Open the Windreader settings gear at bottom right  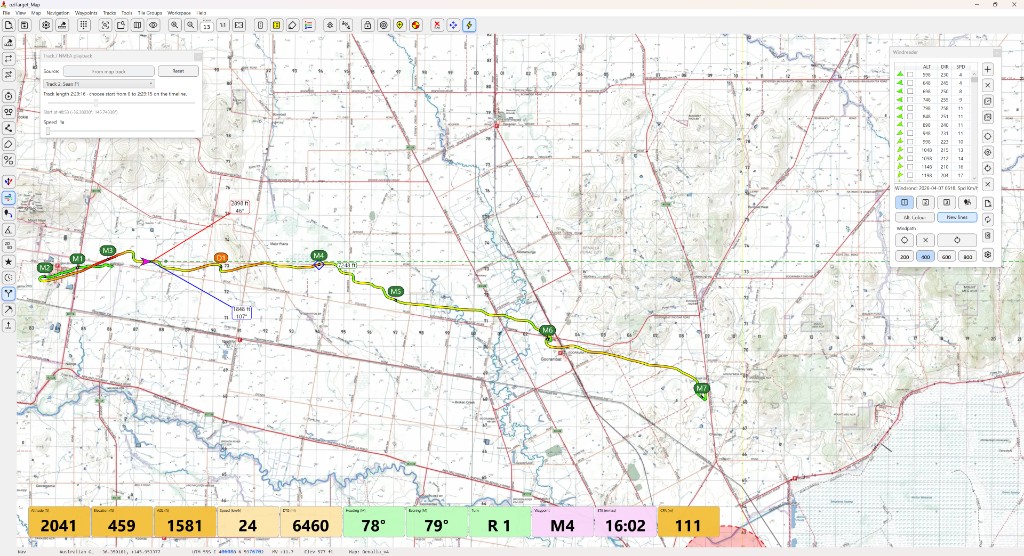[988, 255]
